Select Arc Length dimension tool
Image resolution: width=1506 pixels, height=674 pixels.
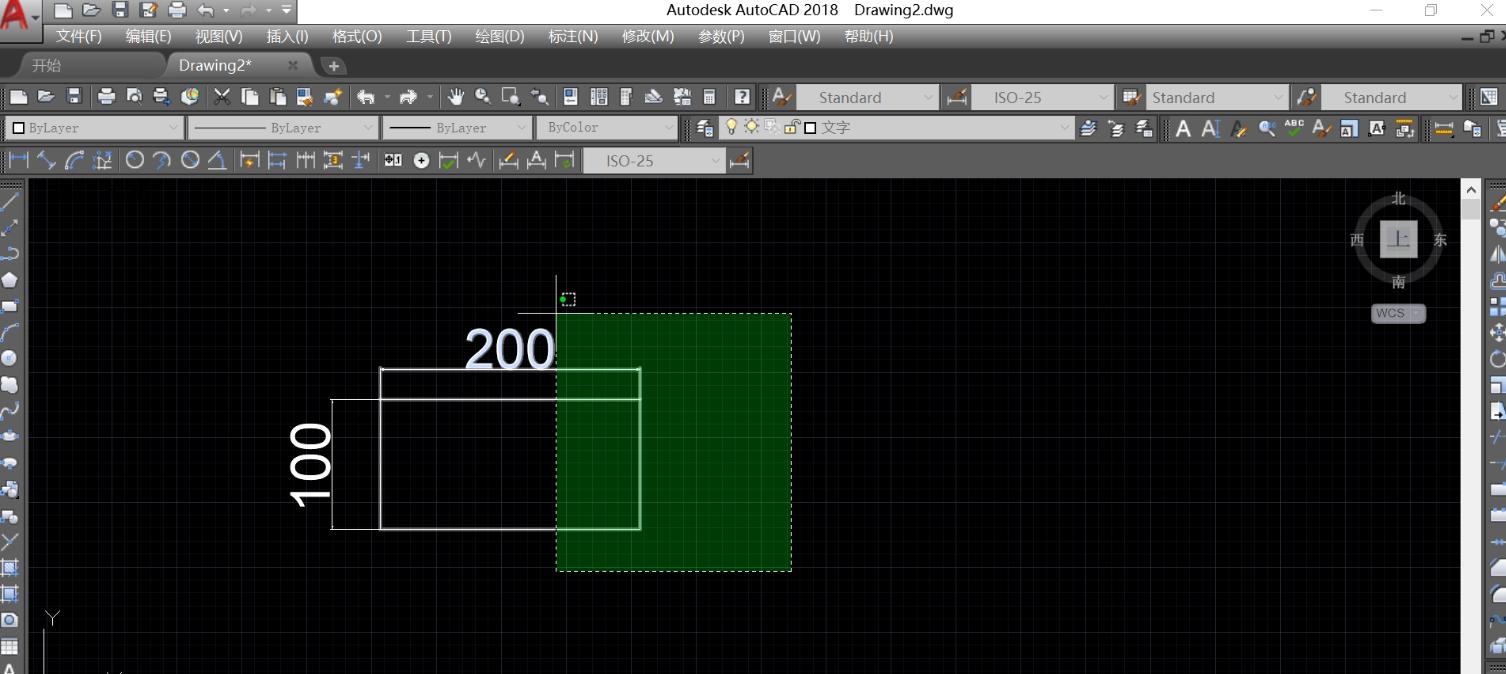75,160
